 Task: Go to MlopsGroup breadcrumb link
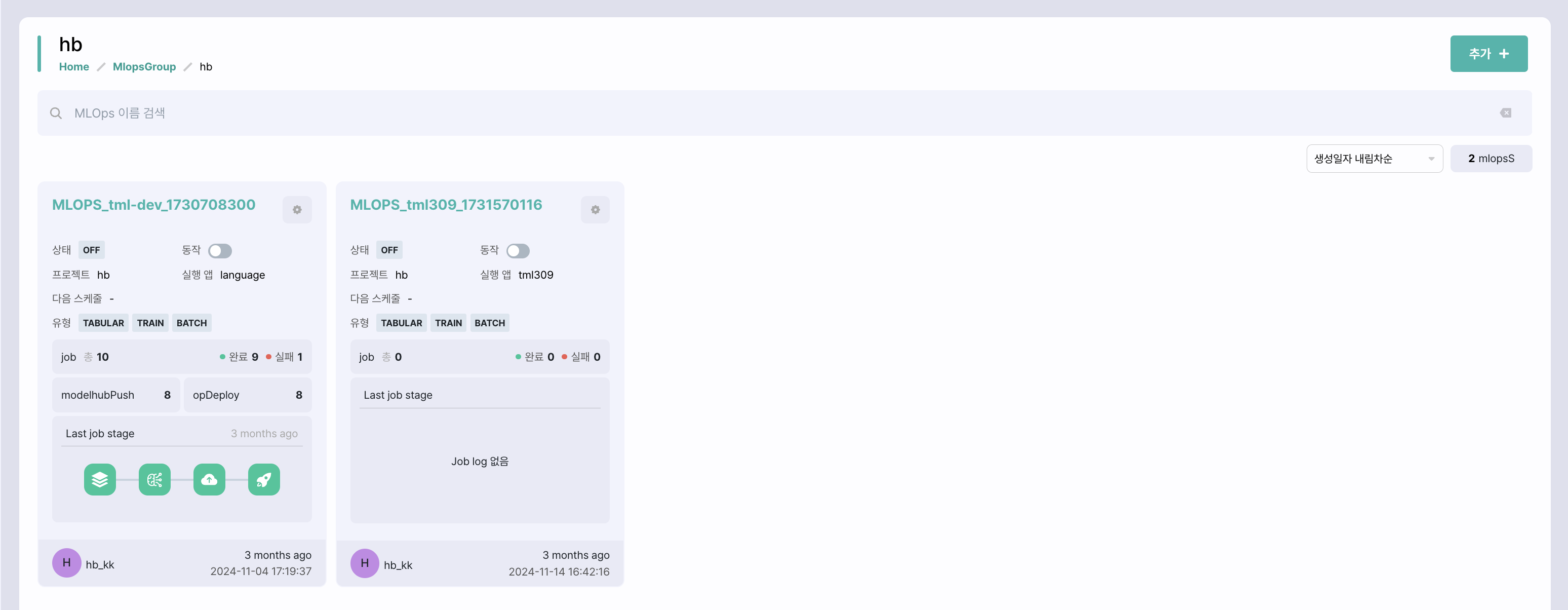144,66
